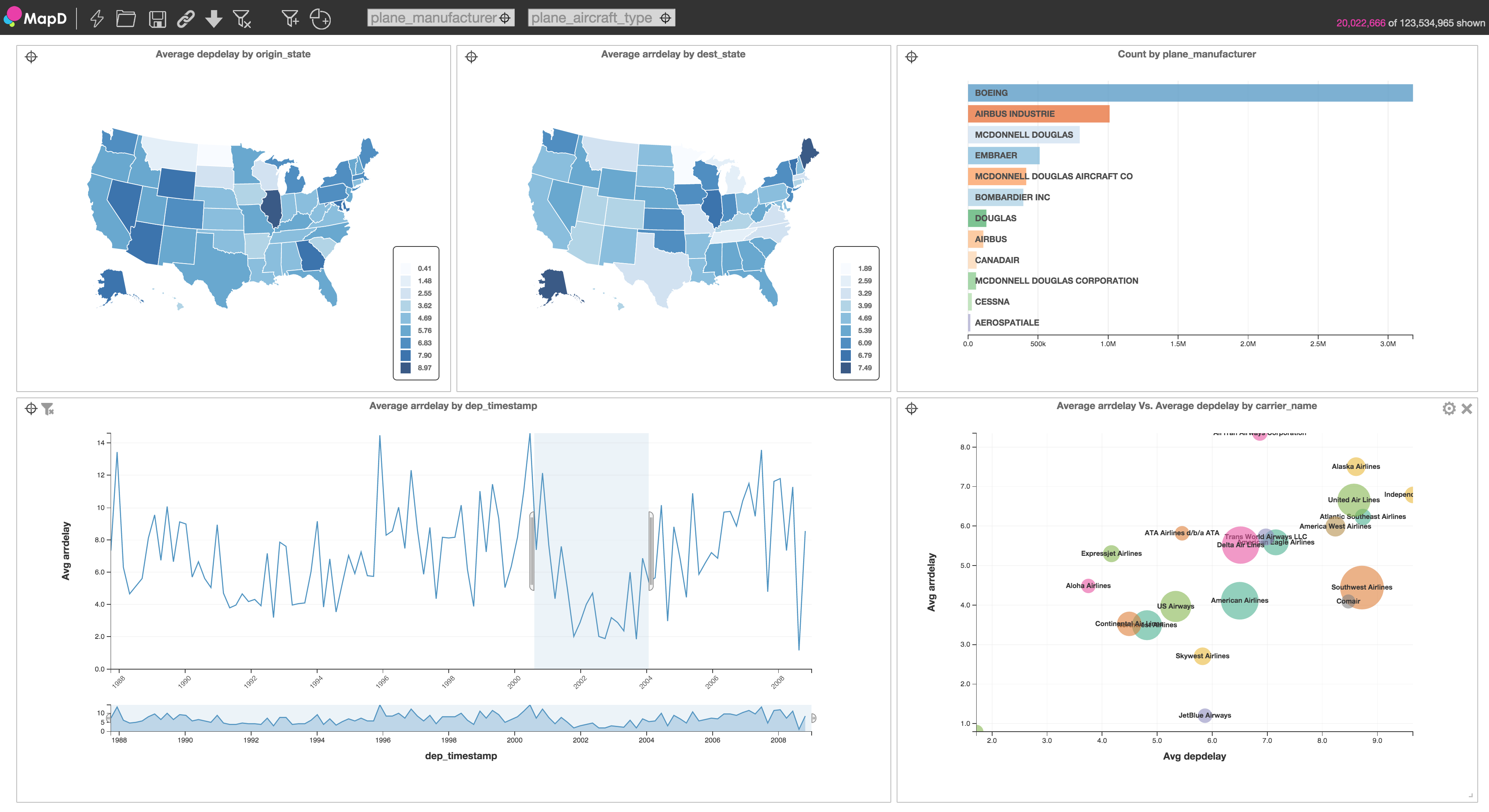Click crosshair icon on origin_state map

(x=31, y=57)
